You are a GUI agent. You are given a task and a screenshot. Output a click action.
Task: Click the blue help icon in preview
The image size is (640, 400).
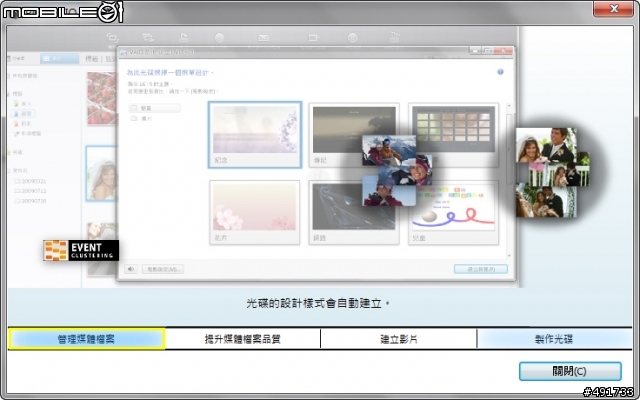tap(500, 72)
